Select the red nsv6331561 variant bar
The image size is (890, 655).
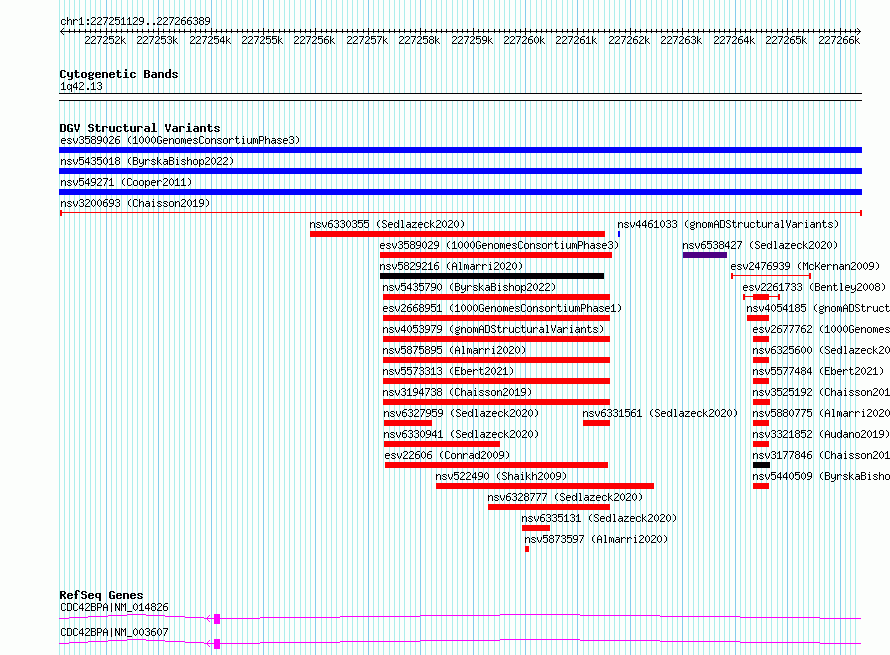pyautogui.click(x=596, y=423)
